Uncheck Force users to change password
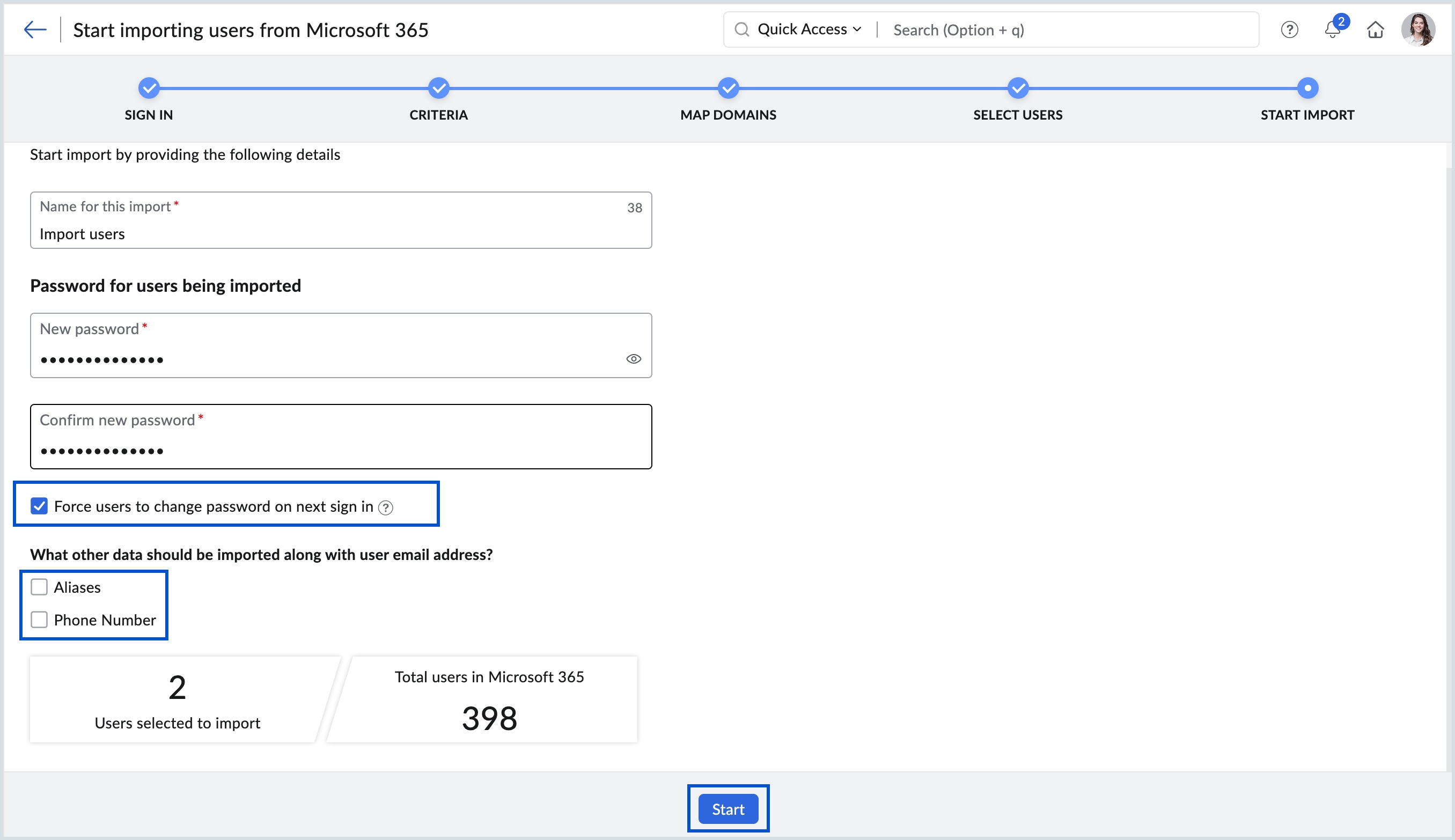This screenshot has height=840, width=1455. (39, 506)
